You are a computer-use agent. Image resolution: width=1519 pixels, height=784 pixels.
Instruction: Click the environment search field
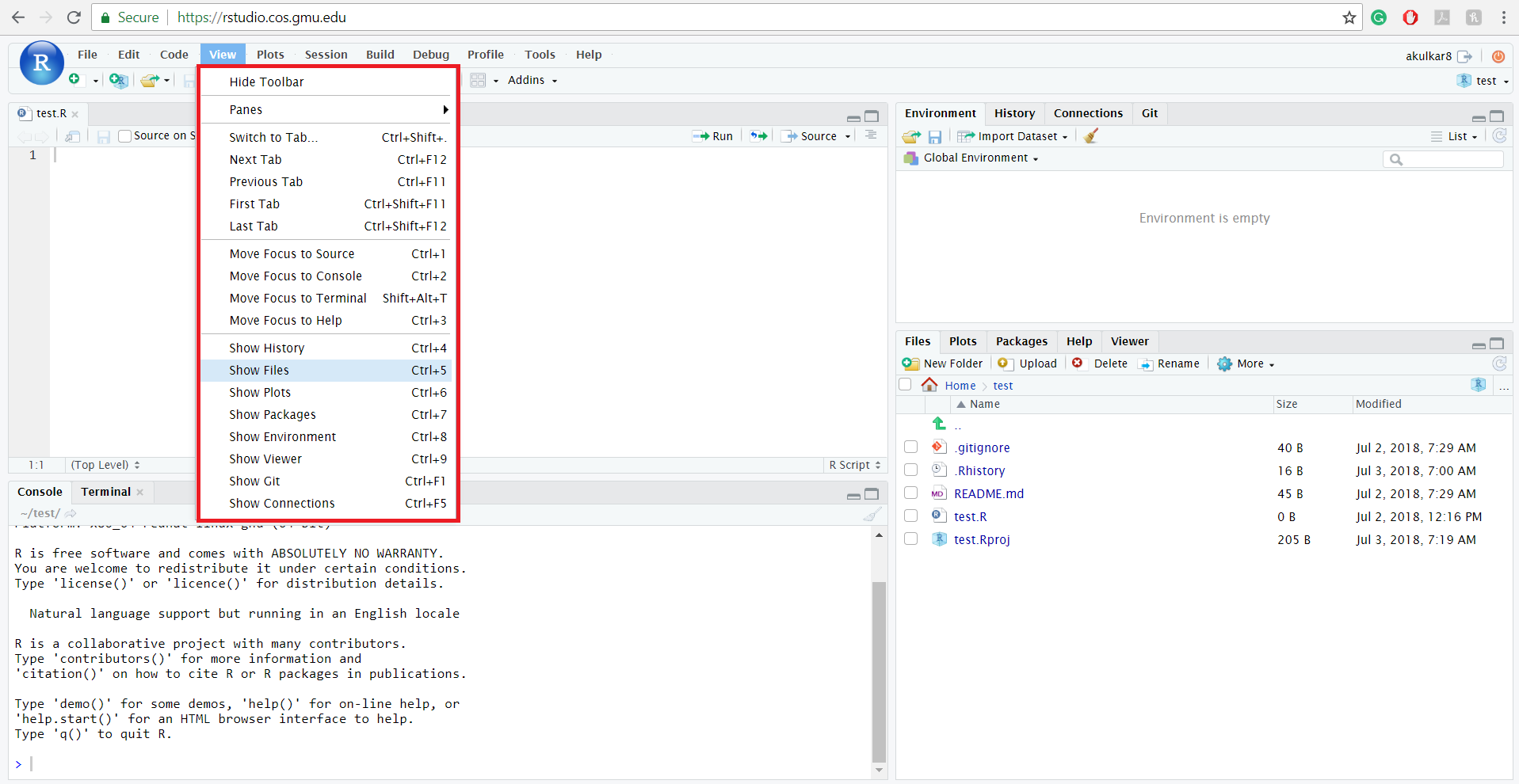click(1443, 159)
